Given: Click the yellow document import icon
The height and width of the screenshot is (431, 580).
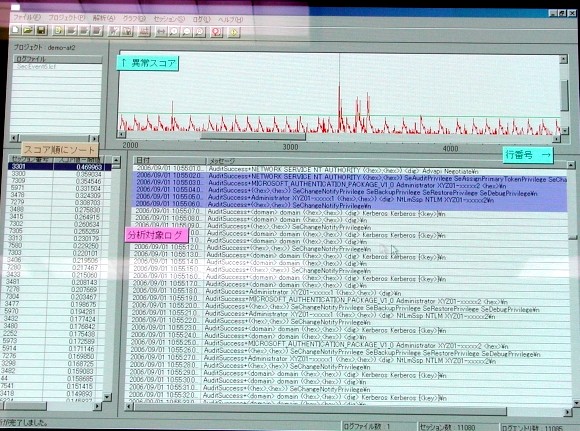Looking at the screenshot, I should [x=58, y=31].
